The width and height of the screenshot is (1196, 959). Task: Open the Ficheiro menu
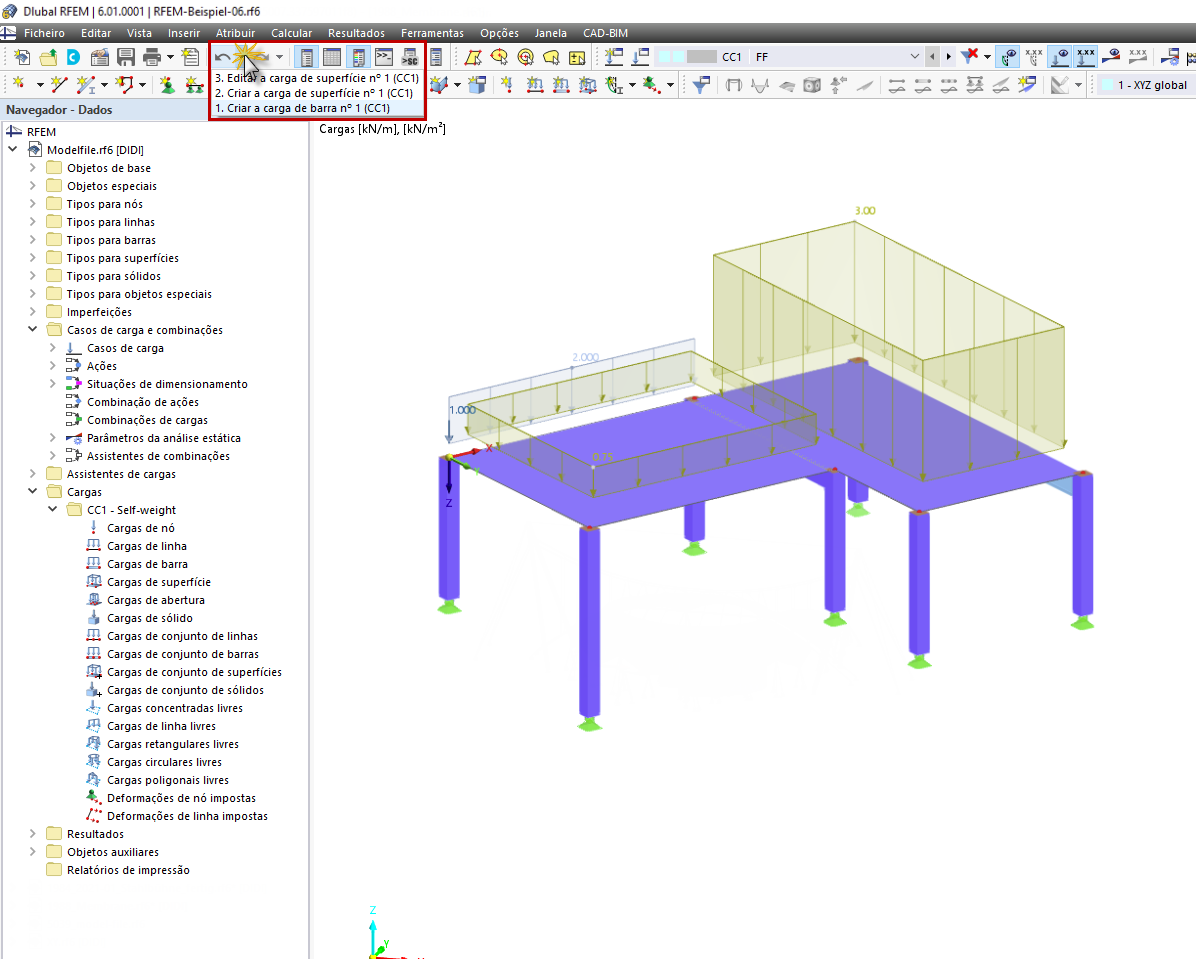[44, 33]
